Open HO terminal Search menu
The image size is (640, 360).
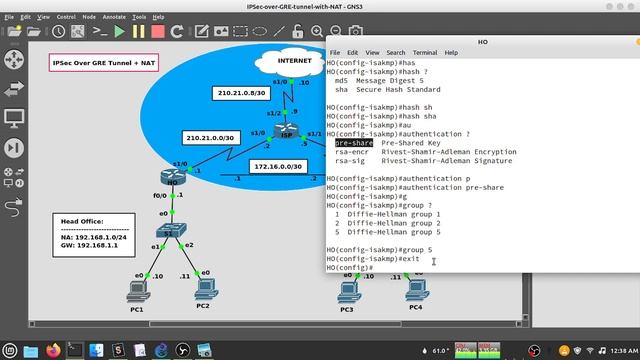pos(396,53)
